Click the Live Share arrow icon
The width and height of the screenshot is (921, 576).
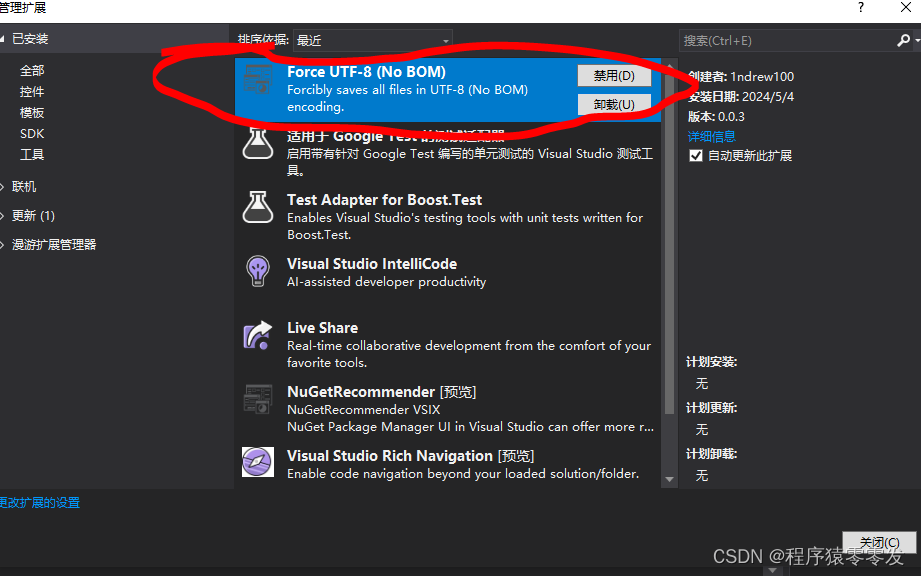tap(258, 335)
